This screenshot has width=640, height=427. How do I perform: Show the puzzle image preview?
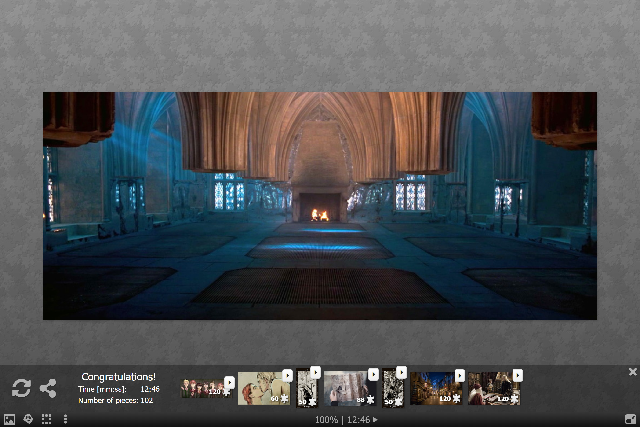(9, 419)
